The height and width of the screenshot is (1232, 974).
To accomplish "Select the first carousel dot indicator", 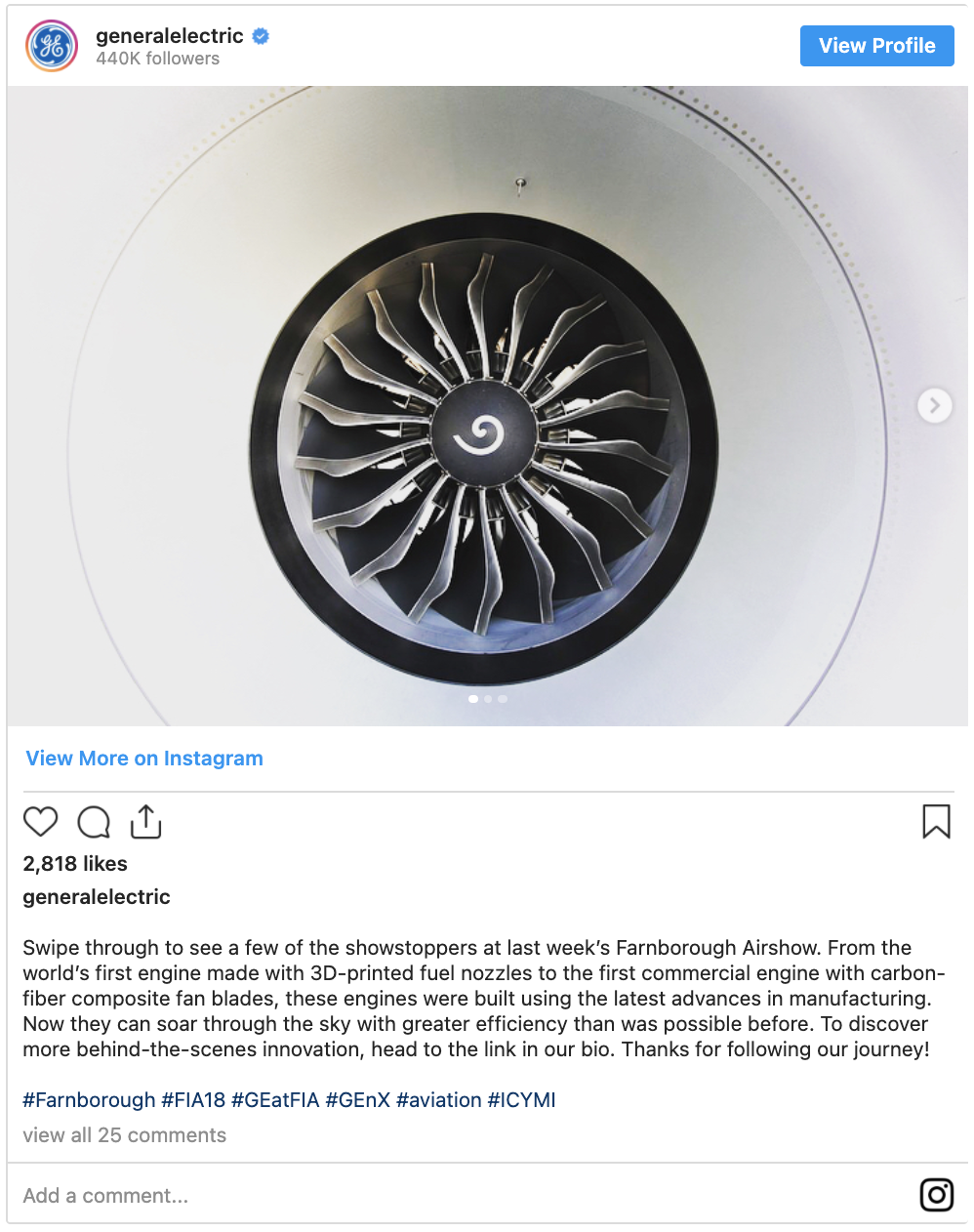I will pyautogui.click(x=473, y=699).
